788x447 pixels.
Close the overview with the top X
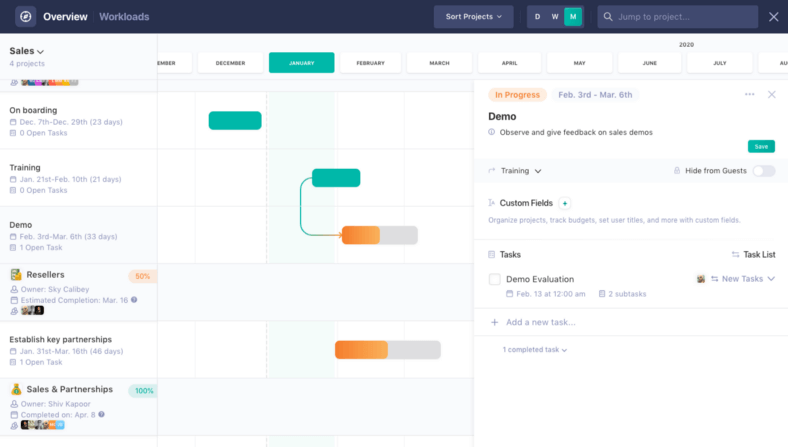773,17
